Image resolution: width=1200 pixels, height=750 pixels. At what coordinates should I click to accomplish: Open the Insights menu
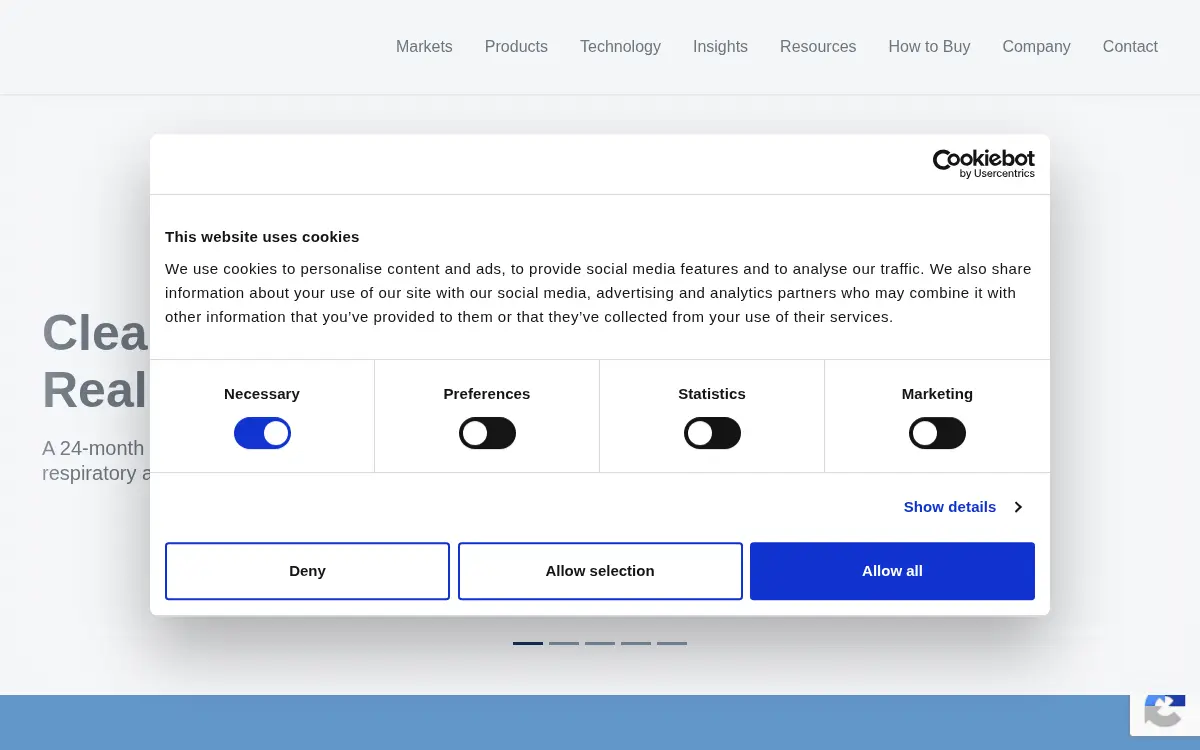(x=720, y=46)
